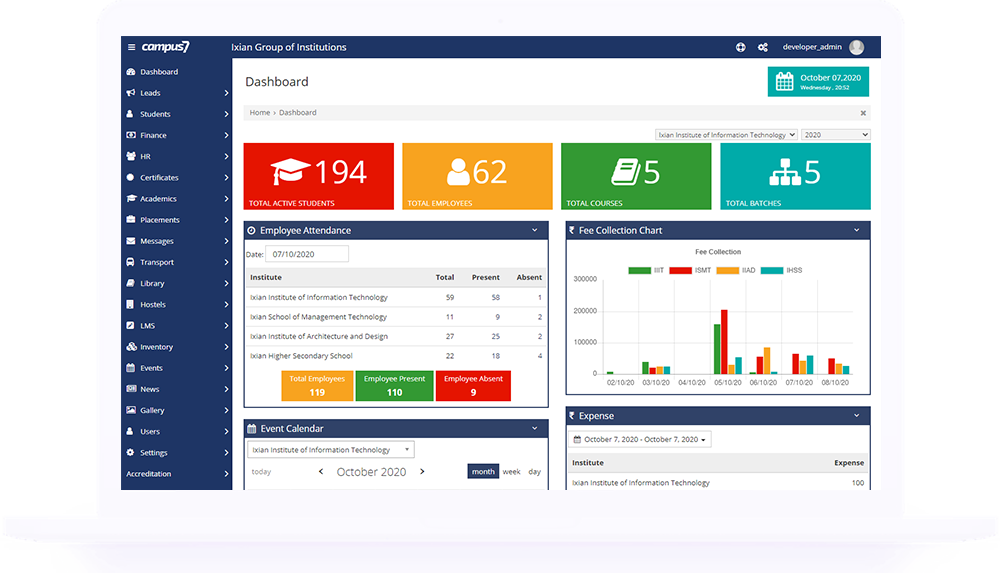Click the HR group icon
This screenshot has height=573, width=1000.
pos(131,156)
